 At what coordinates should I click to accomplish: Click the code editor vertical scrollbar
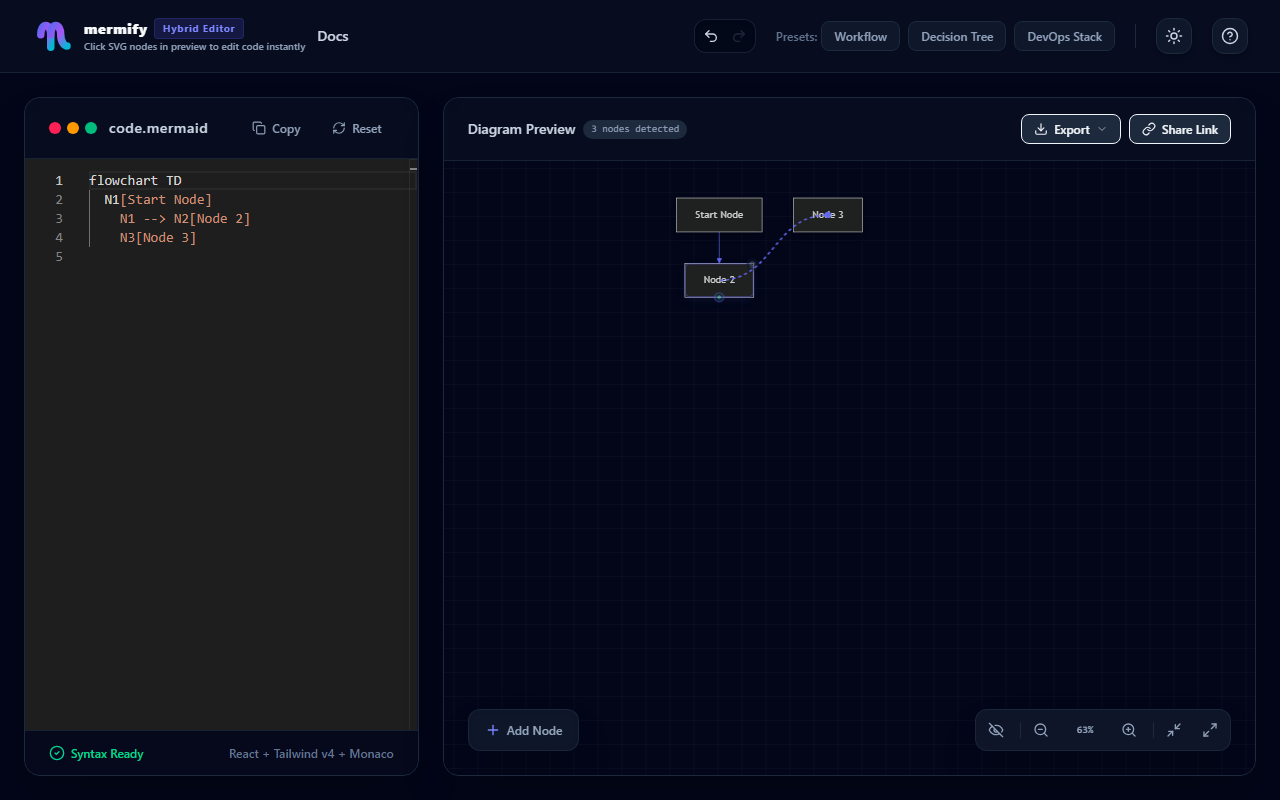[x=413, y=445]
